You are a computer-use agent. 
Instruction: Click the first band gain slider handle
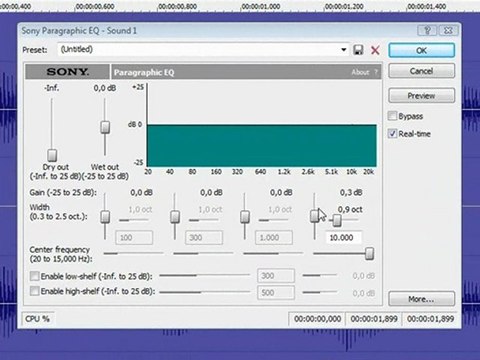tap(105, 217)
